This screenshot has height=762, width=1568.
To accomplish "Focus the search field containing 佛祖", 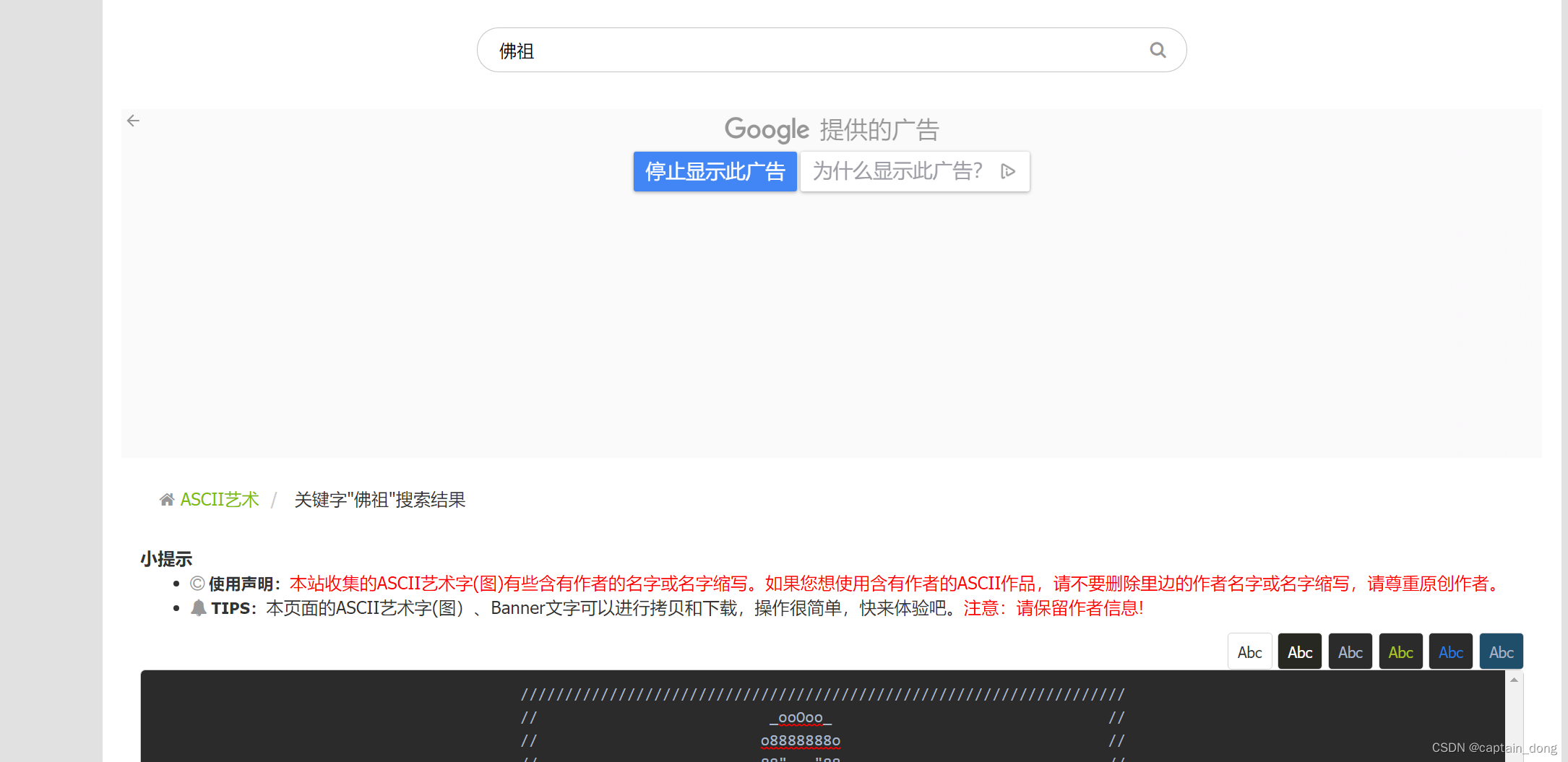I will pos(831,50).
